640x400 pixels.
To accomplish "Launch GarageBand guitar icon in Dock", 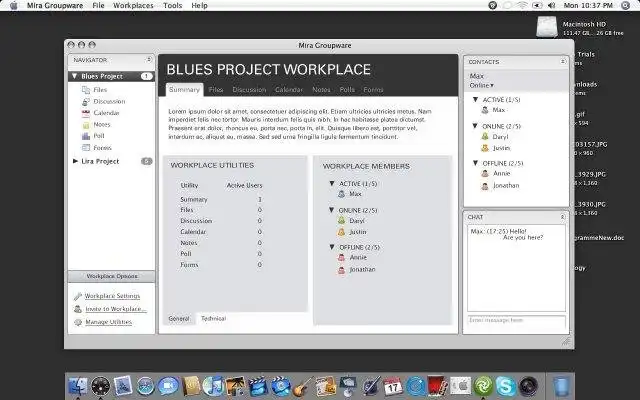I will click(302, 386).
